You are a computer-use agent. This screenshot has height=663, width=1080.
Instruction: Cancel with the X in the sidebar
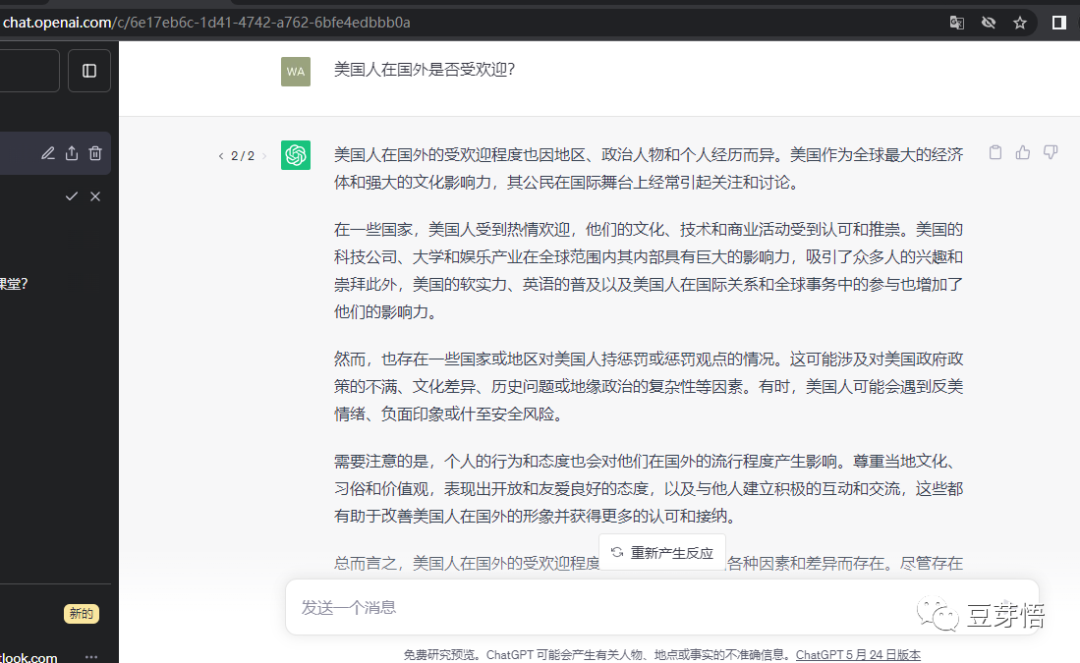click(x=95, y=197)
